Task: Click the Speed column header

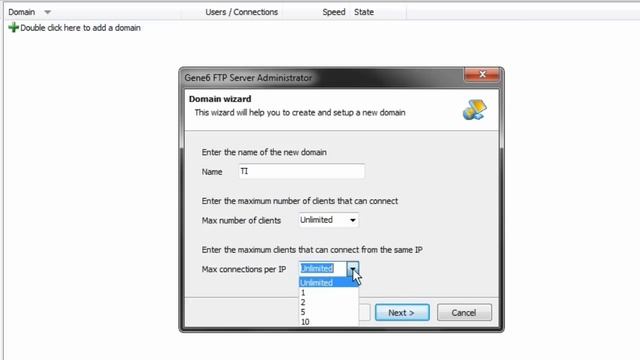Action: (333, 12)
